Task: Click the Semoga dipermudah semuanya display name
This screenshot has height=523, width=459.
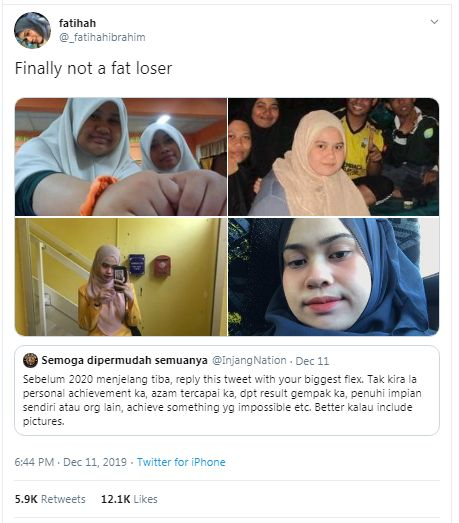Action: (x=124, y=361)
